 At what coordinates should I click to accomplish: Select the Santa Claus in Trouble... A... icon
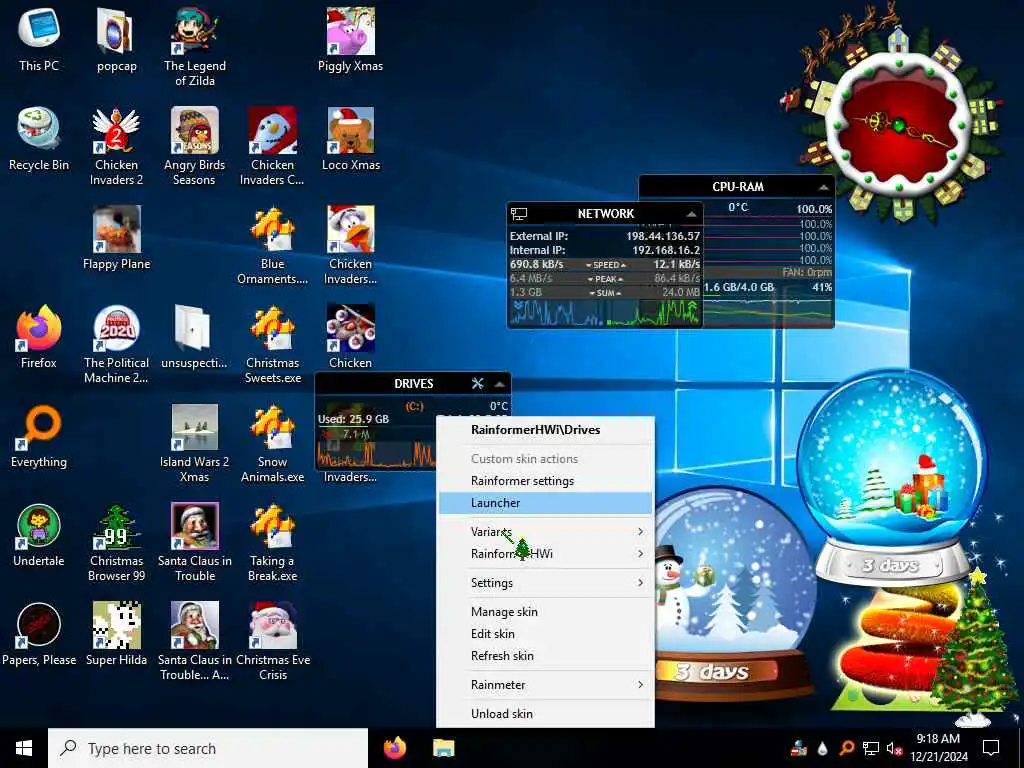(x=195, y=641)
